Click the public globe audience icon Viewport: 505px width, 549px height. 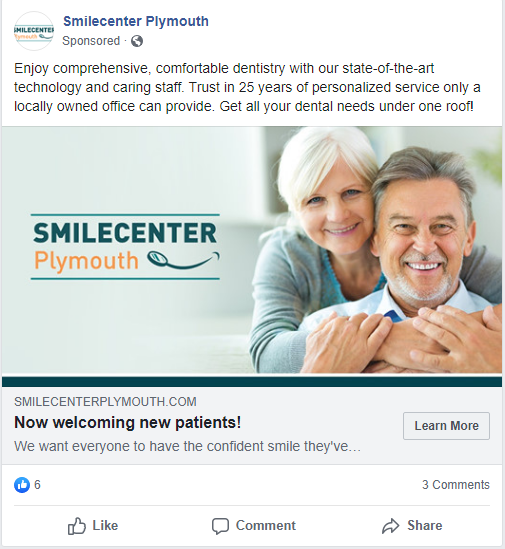[x=137, y=41]
